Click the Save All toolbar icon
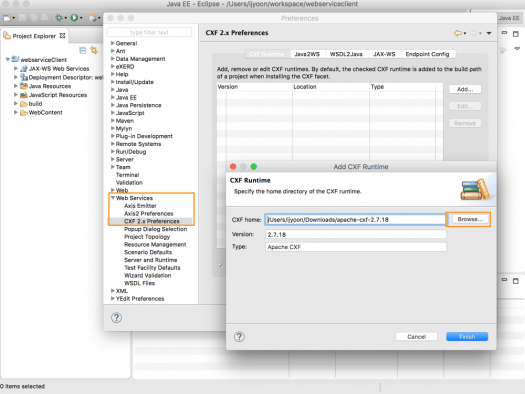This screenshot has width=525, height=394. tap(33, 17)
